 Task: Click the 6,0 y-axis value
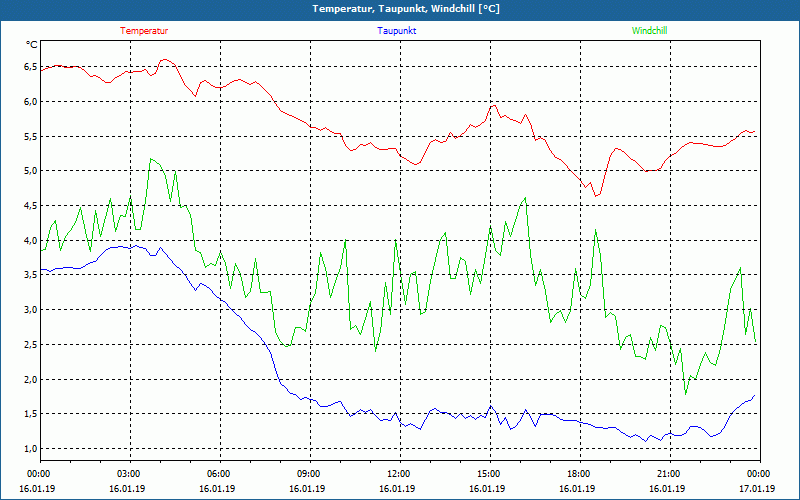(x=31, y=102)
